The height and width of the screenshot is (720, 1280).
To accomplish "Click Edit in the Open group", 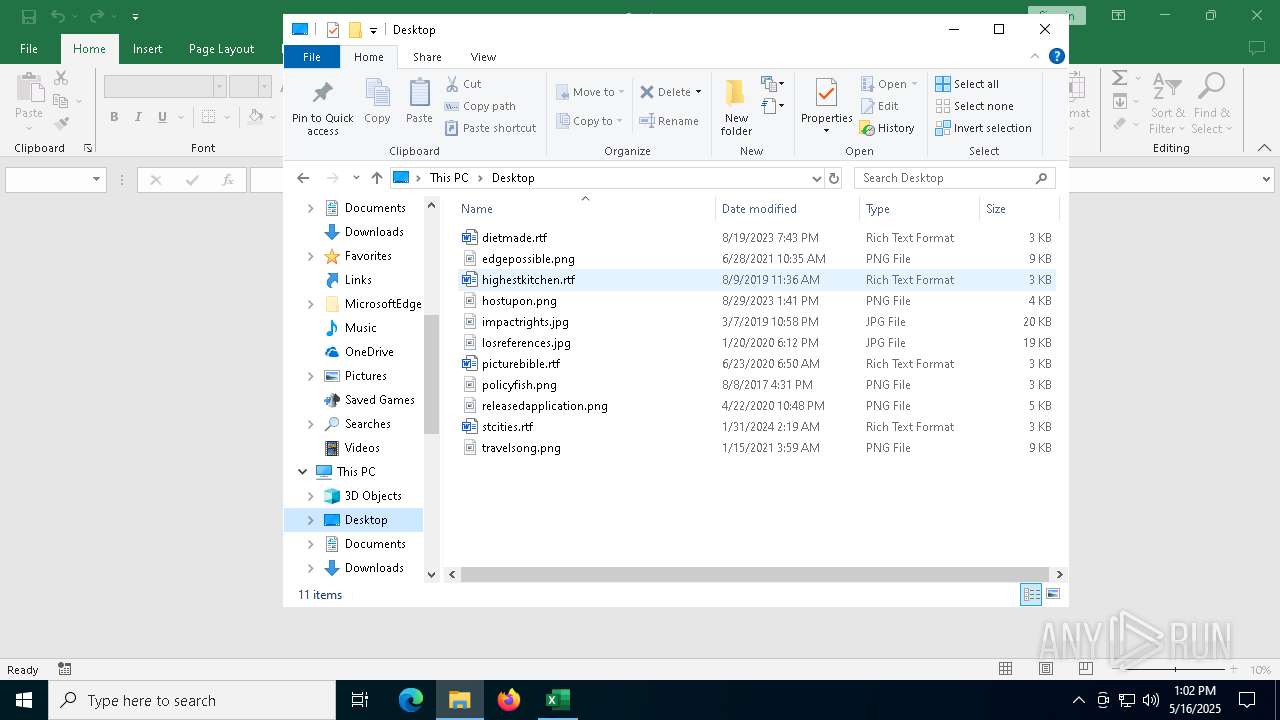I will pos(879,106).
